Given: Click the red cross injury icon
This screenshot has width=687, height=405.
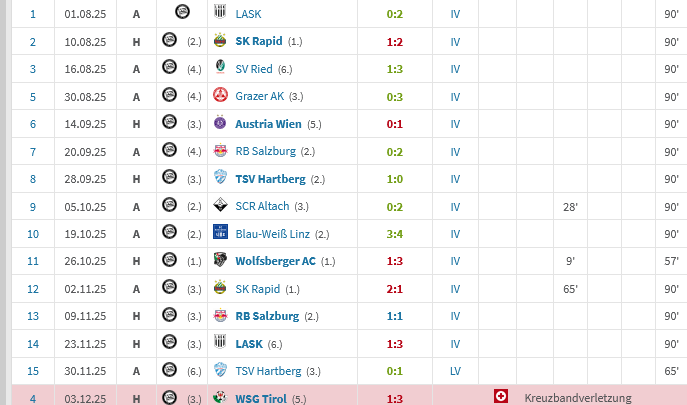Looking at the screenshot, I should click(500, 397).
